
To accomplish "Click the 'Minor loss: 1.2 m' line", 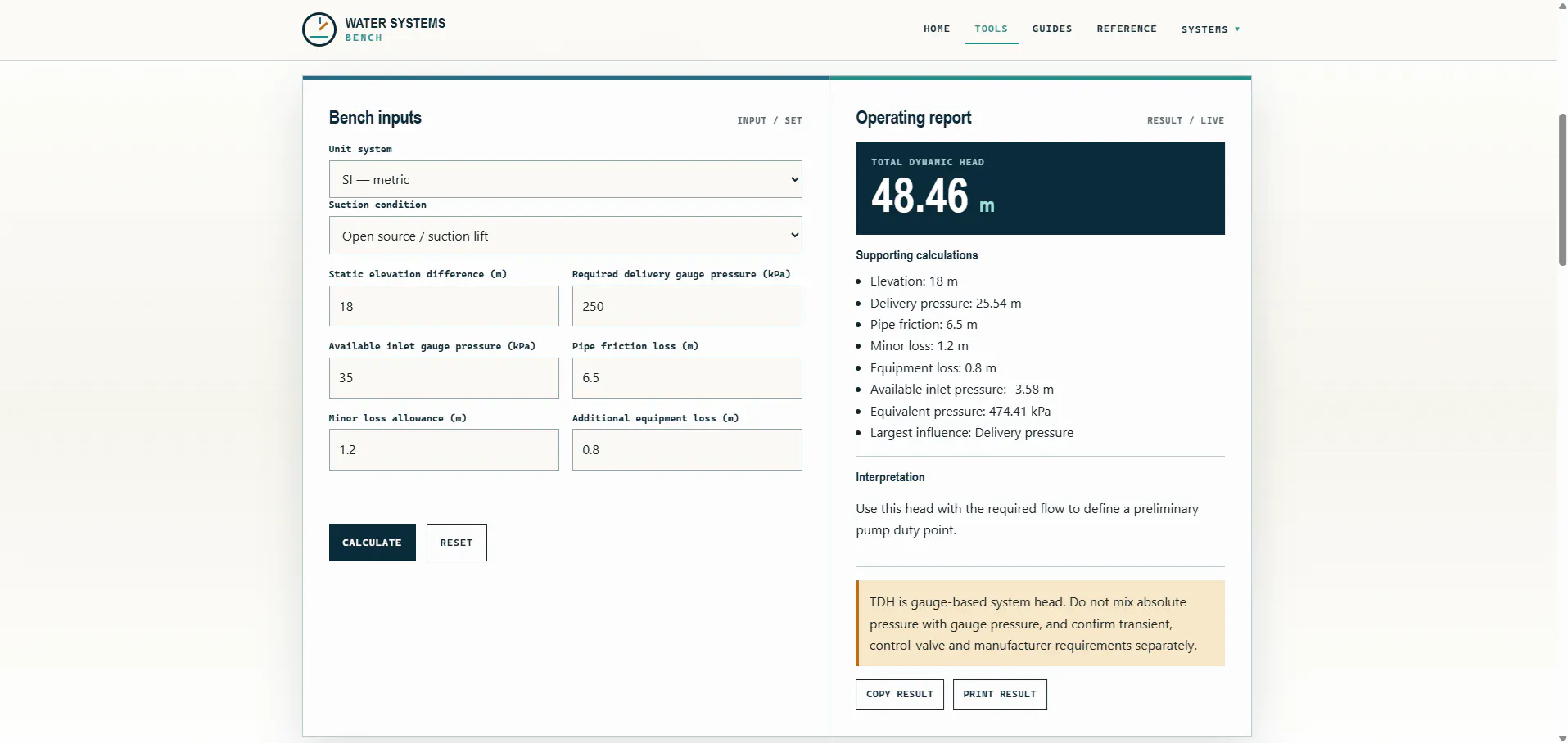I will [x=920, y=346].
